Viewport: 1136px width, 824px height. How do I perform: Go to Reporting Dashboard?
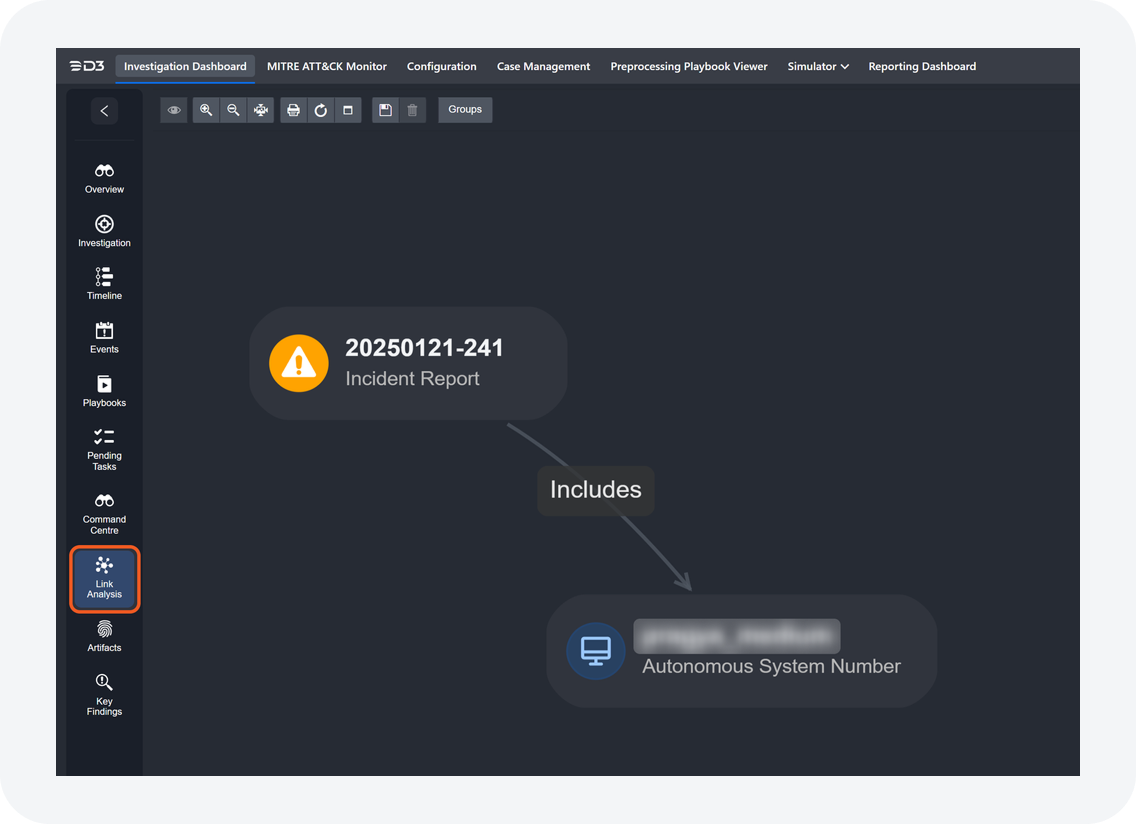point(921,67)
